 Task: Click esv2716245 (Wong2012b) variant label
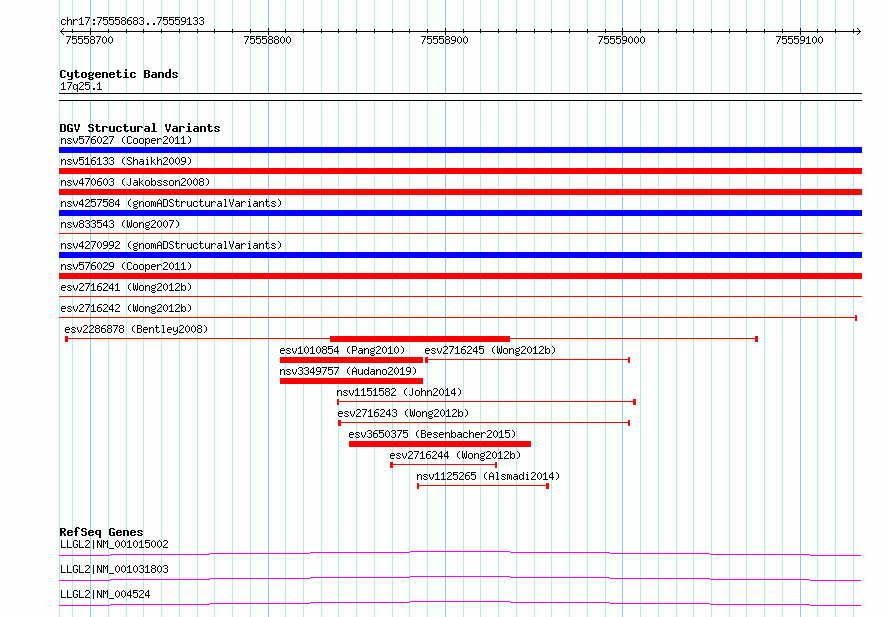pos(490,350)
